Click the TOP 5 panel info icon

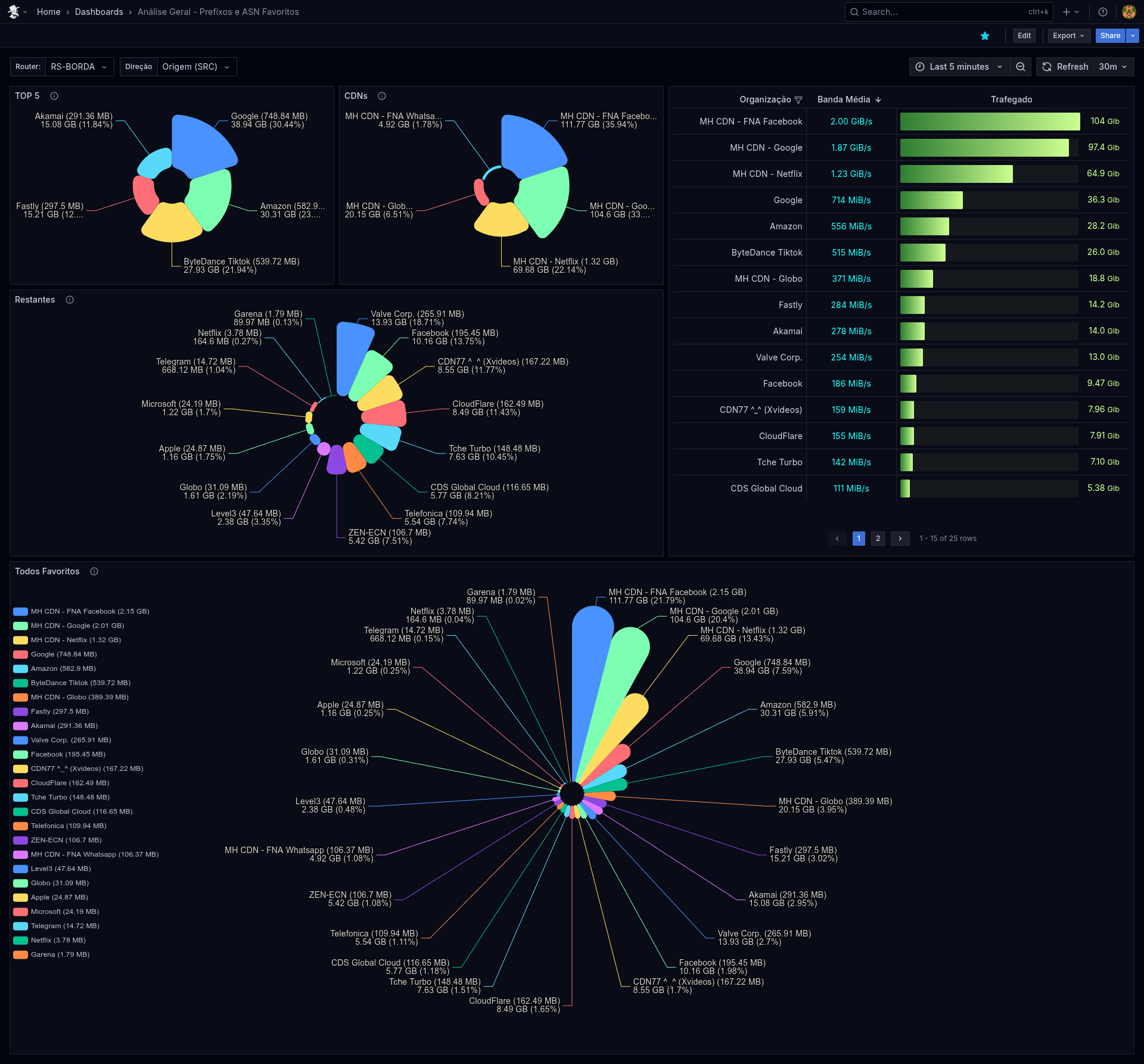[54, 96]
